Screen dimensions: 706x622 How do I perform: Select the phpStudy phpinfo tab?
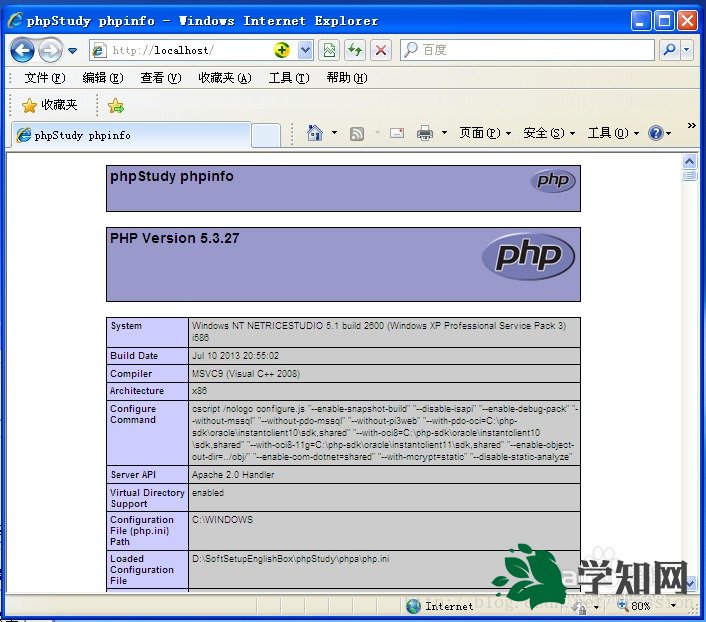(x=131, y=135)
